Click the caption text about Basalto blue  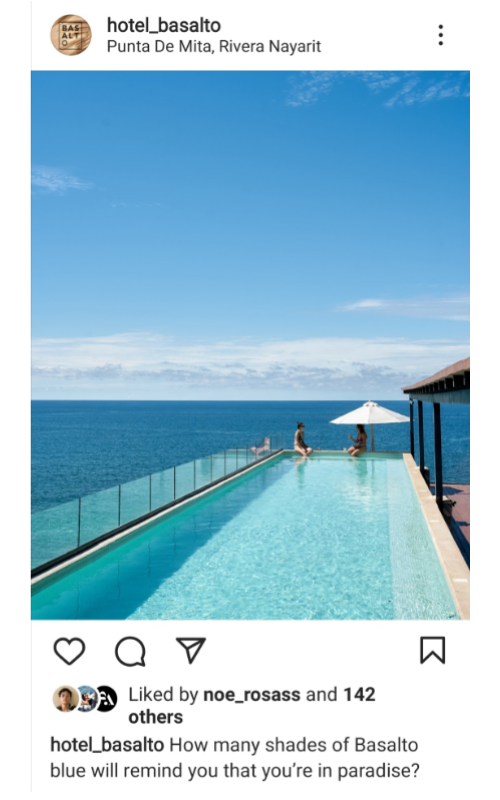pos(235,758)
